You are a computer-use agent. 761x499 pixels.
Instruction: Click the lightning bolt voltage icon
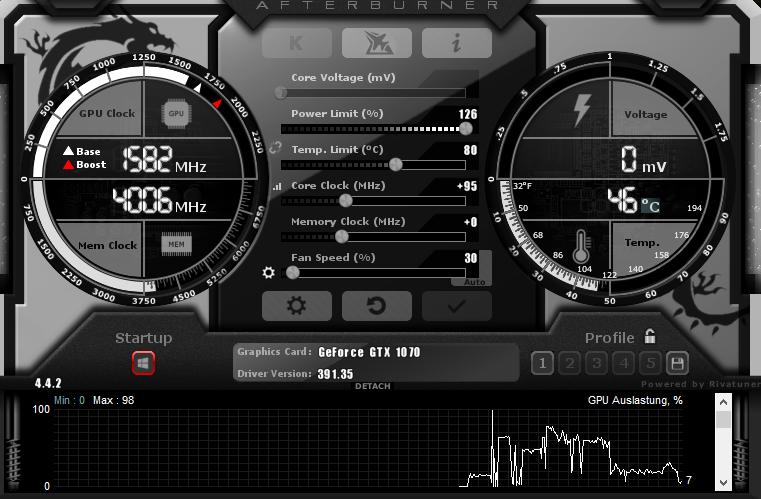pyautogui.click(x=582, y=110)
